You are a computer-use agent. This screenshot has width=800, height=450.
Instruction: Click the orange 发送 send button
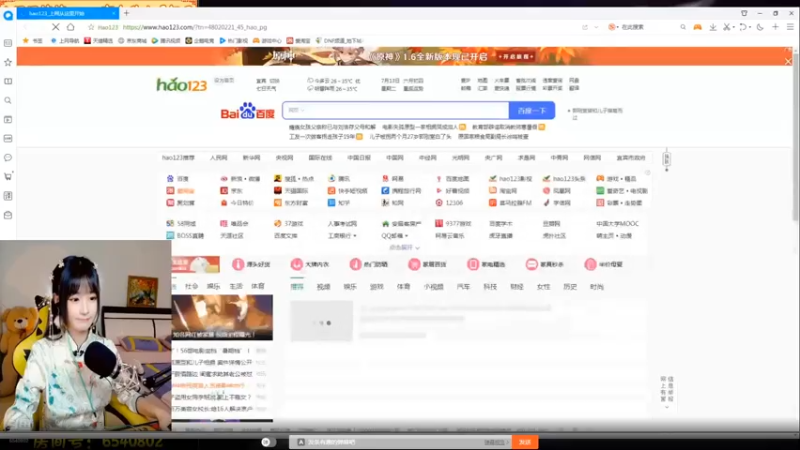[x=525, y=442]
